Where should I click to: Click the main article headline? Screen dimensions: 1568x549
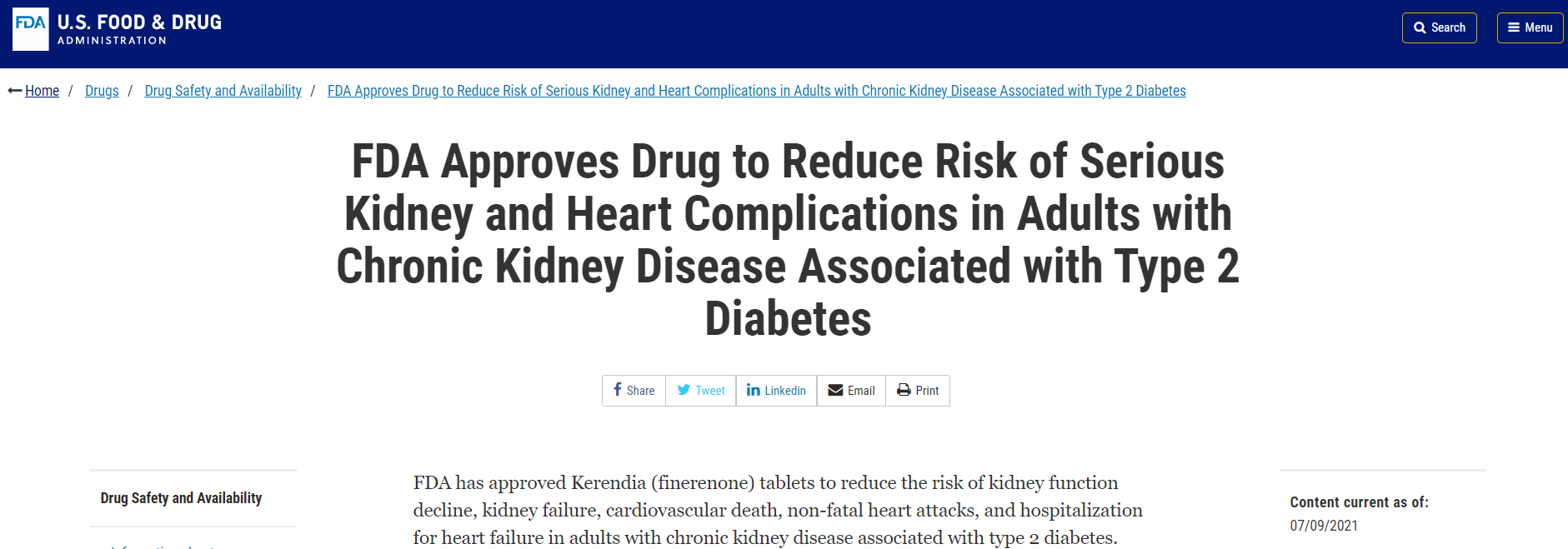click(x=788, y=240)
